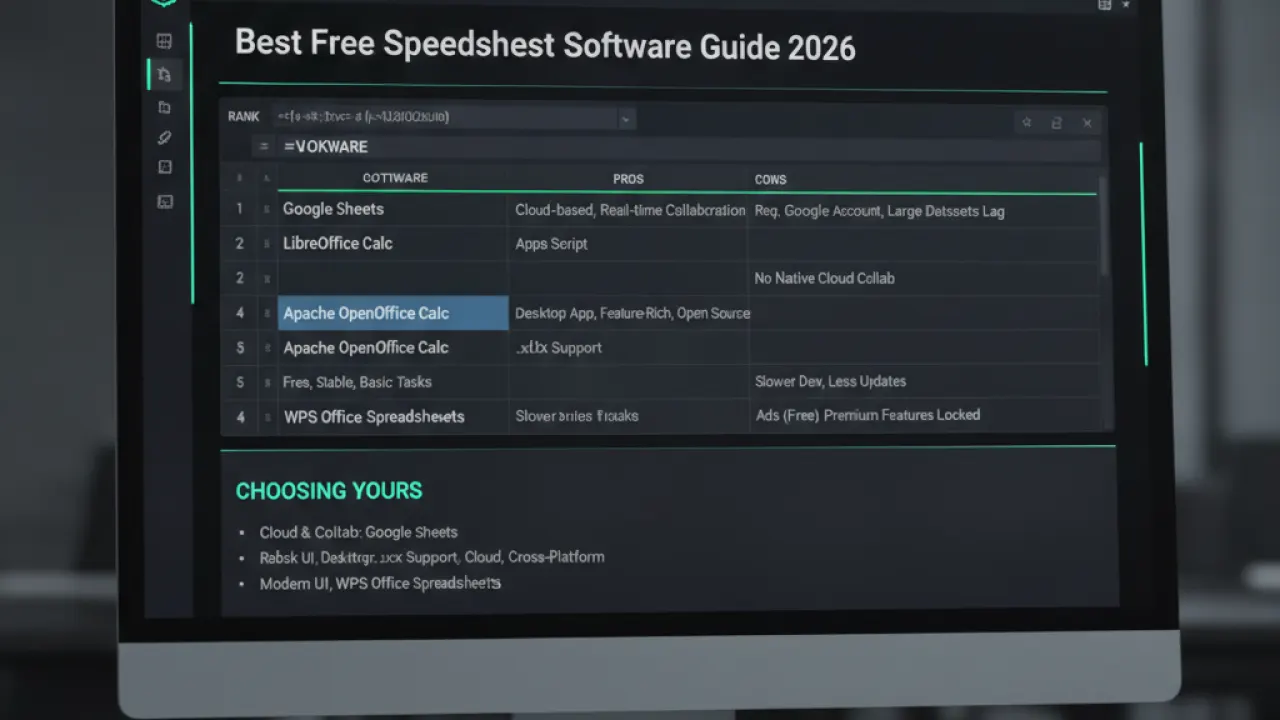Image resolution: width=1280 pixels, height=720 pixels.
Task: Click the 'Slover bnles ftioaks' cell
Action: (628, 416)
